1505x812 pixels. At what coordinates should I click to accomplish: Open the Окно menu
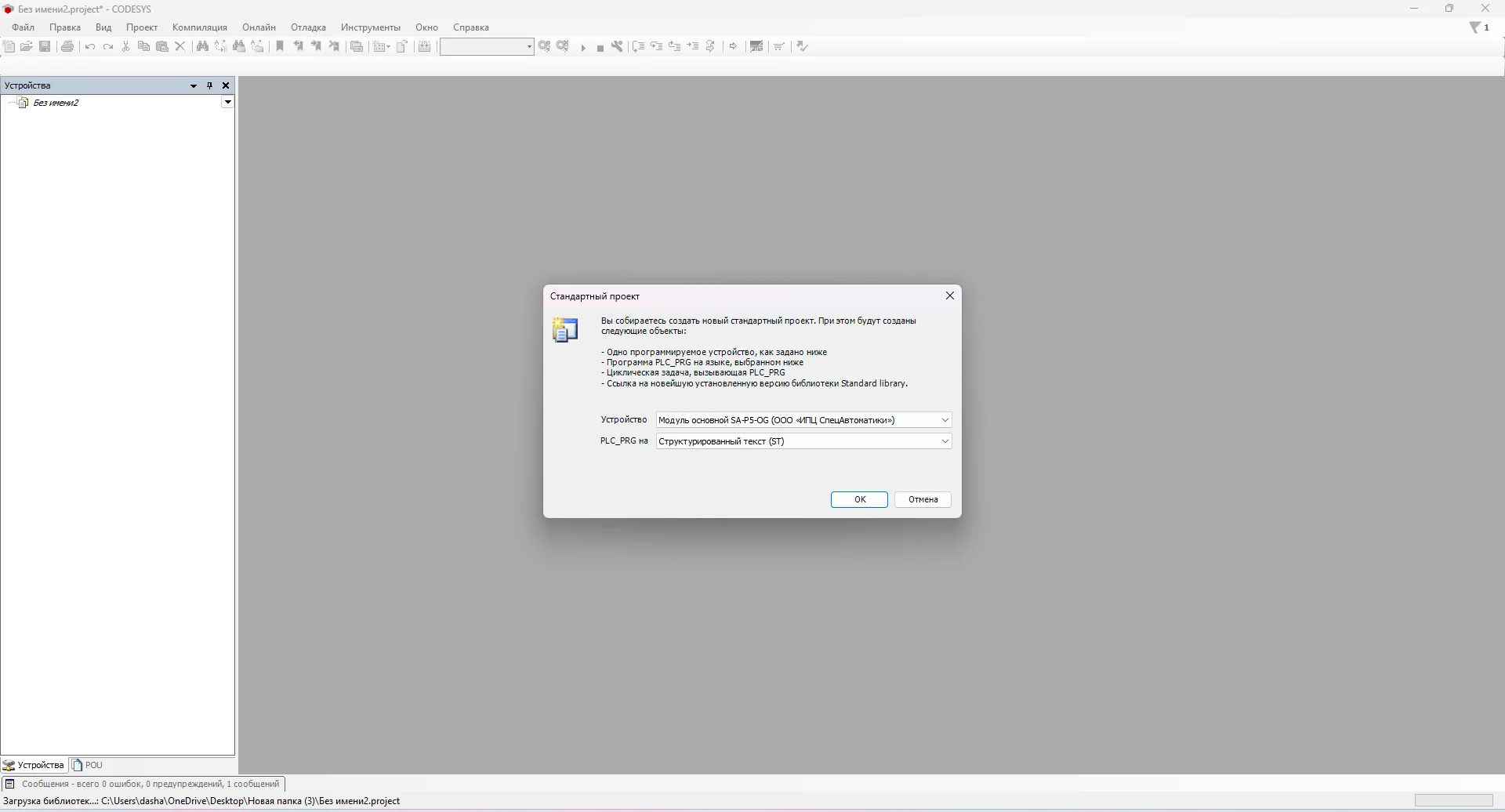point(426,27)
